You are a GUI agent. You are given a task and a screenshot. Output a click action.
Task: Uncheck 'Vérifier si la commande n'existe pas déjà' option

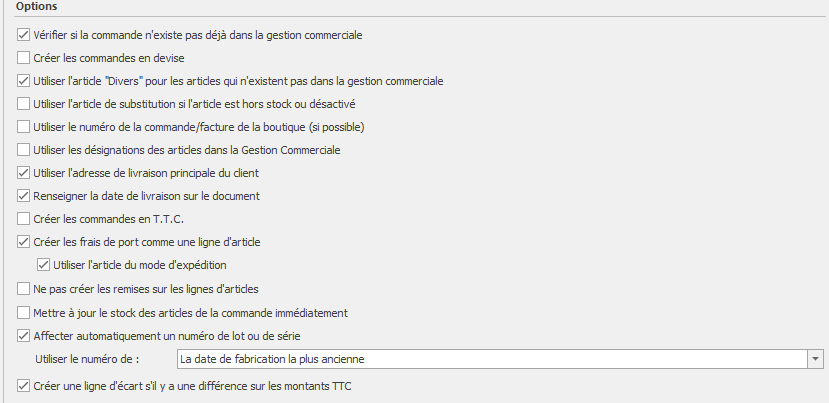(24, 35)
